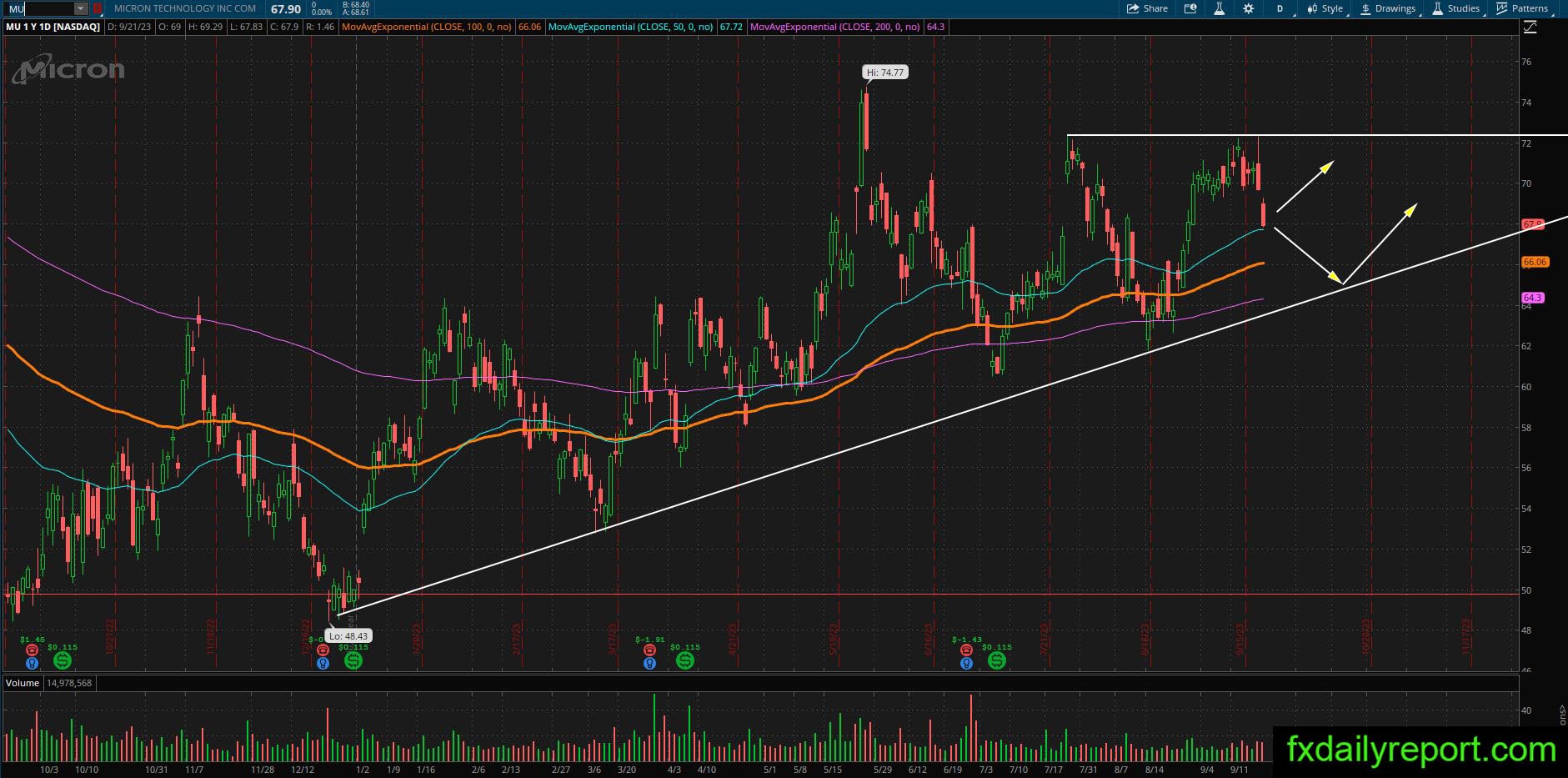Click the blue bulb icon under $1.45
The width and height of the screenshot is (1568, 778).
(x=32, y=663)
